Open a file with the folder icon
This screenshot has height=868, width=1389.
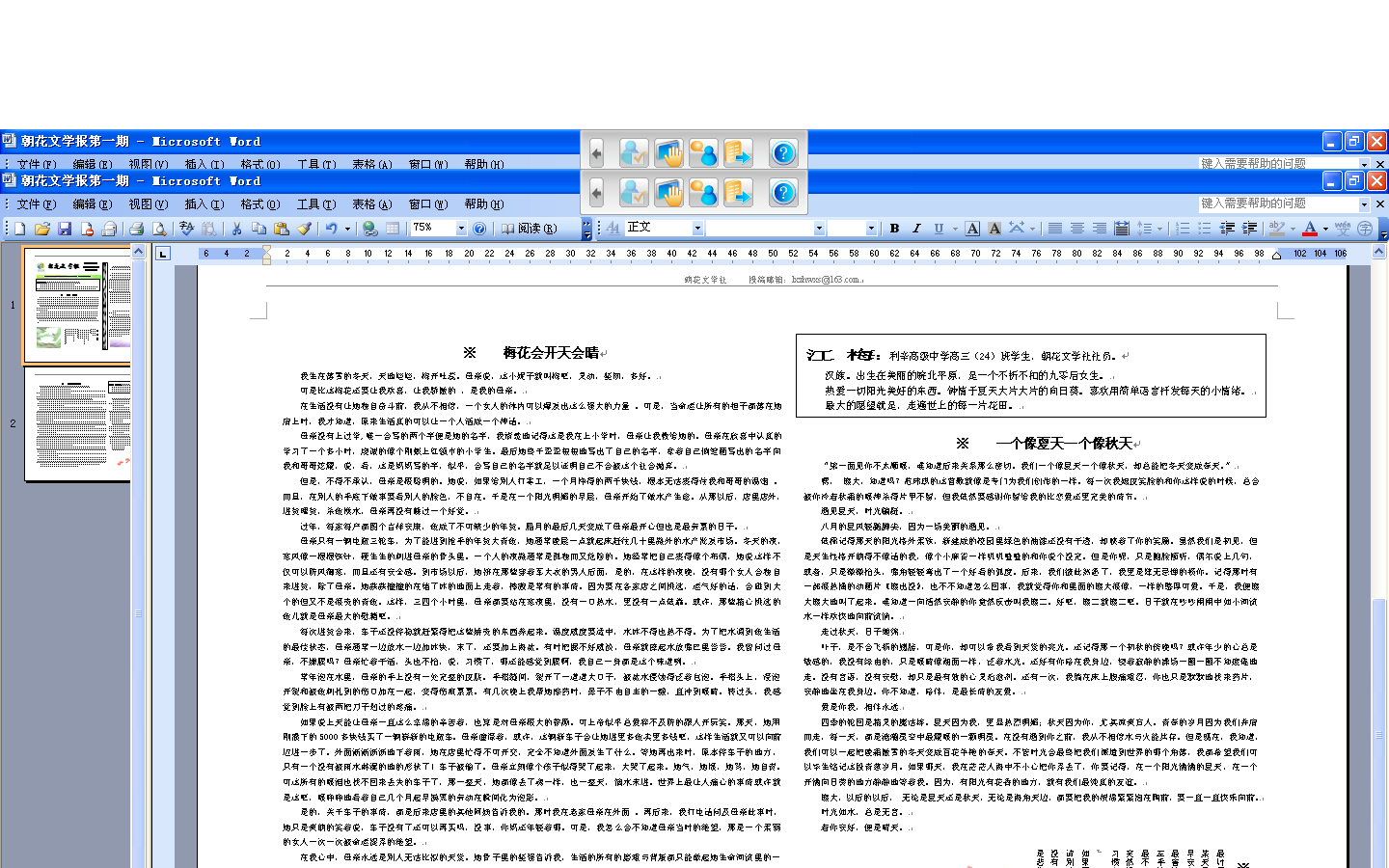click(x=41, y=229)
